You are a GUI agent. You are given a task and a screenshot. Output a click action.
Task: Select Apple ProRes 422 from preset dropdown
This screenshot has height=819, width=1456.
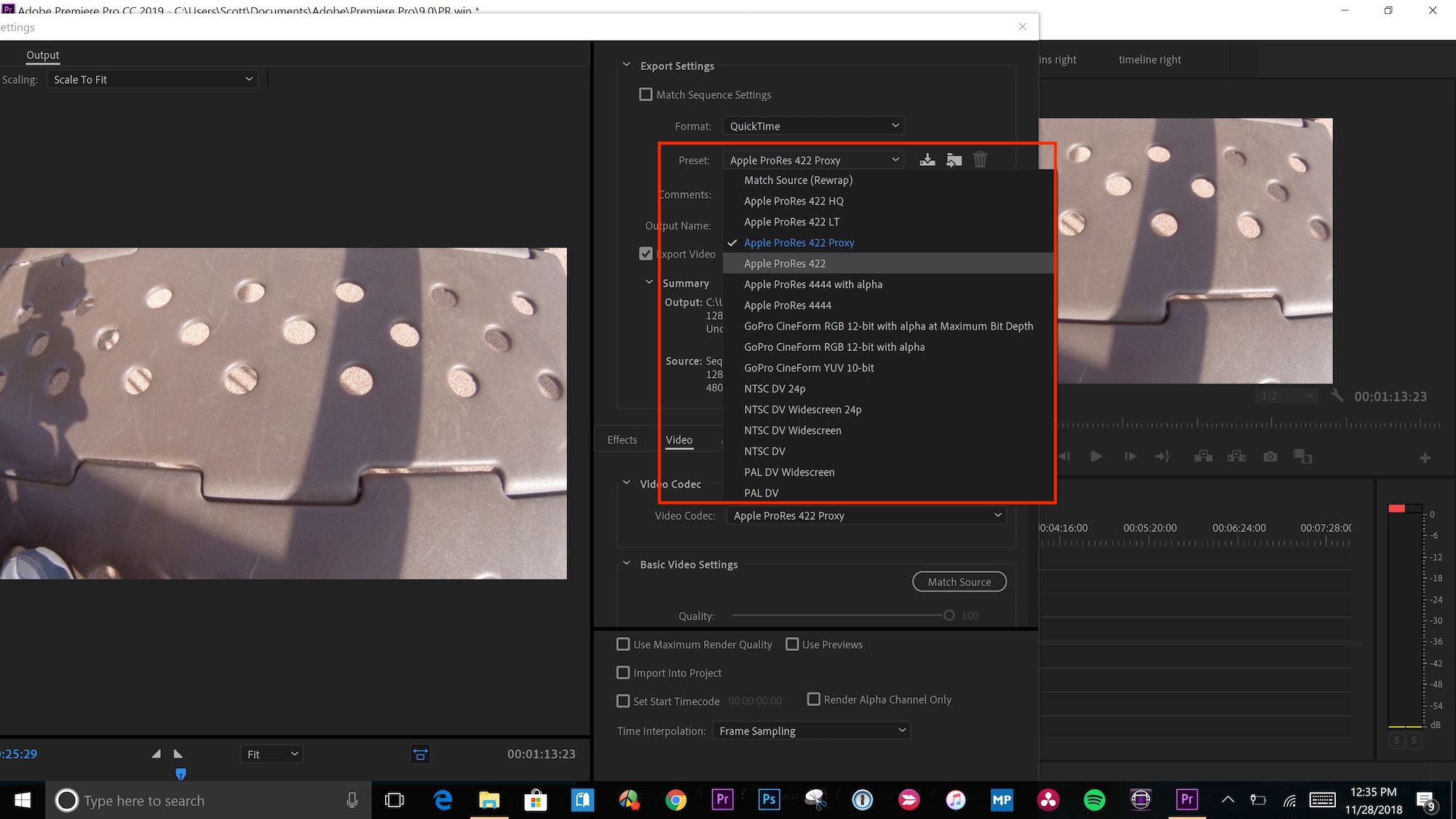tap(785, 263)
